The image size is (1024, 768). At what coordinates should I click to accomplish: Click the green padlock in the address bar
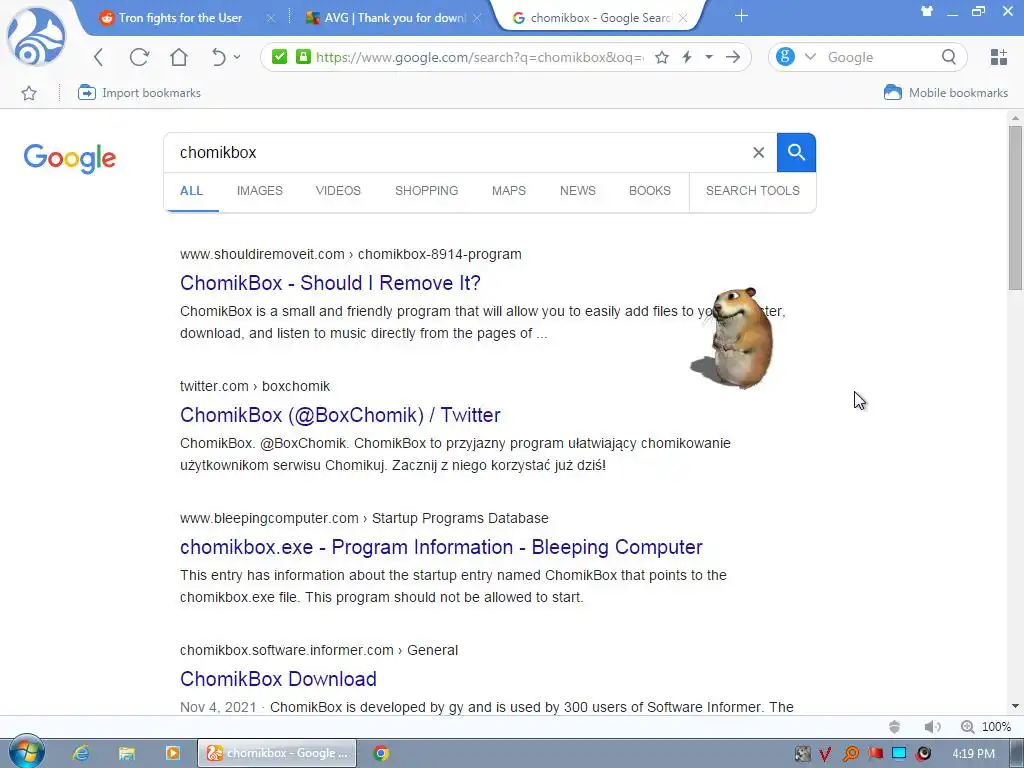point(303,57)
